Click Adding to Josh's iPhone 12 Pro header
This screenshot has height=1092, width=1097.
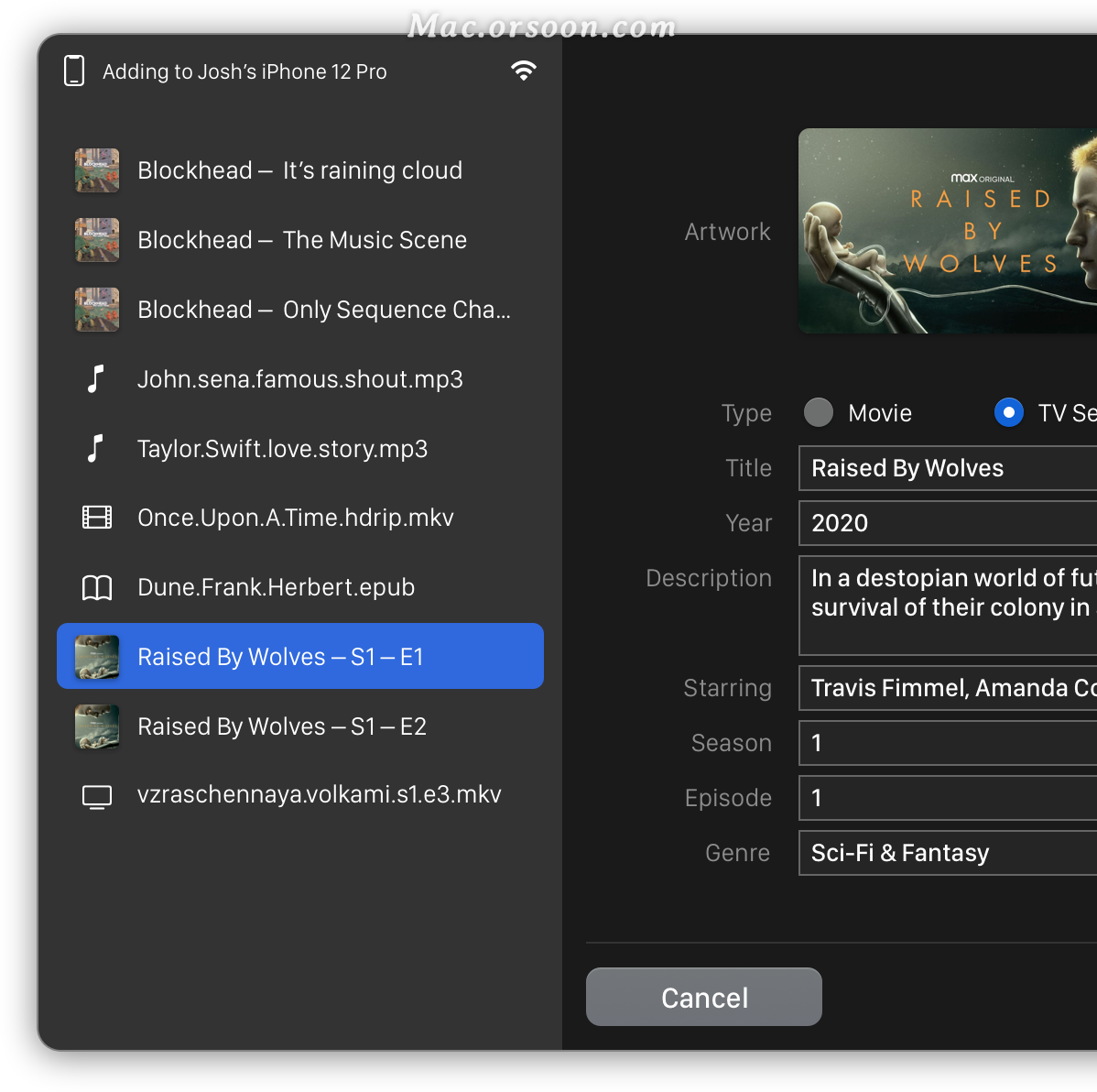point(244,71)
